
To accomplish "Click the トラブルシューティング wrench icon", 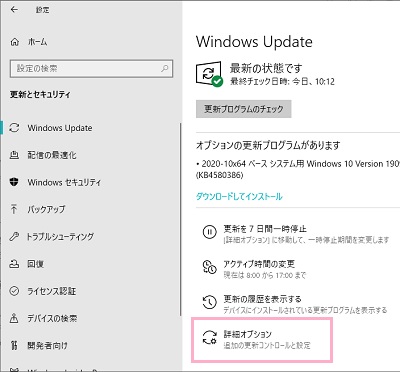I will click(x=14, y=236).
